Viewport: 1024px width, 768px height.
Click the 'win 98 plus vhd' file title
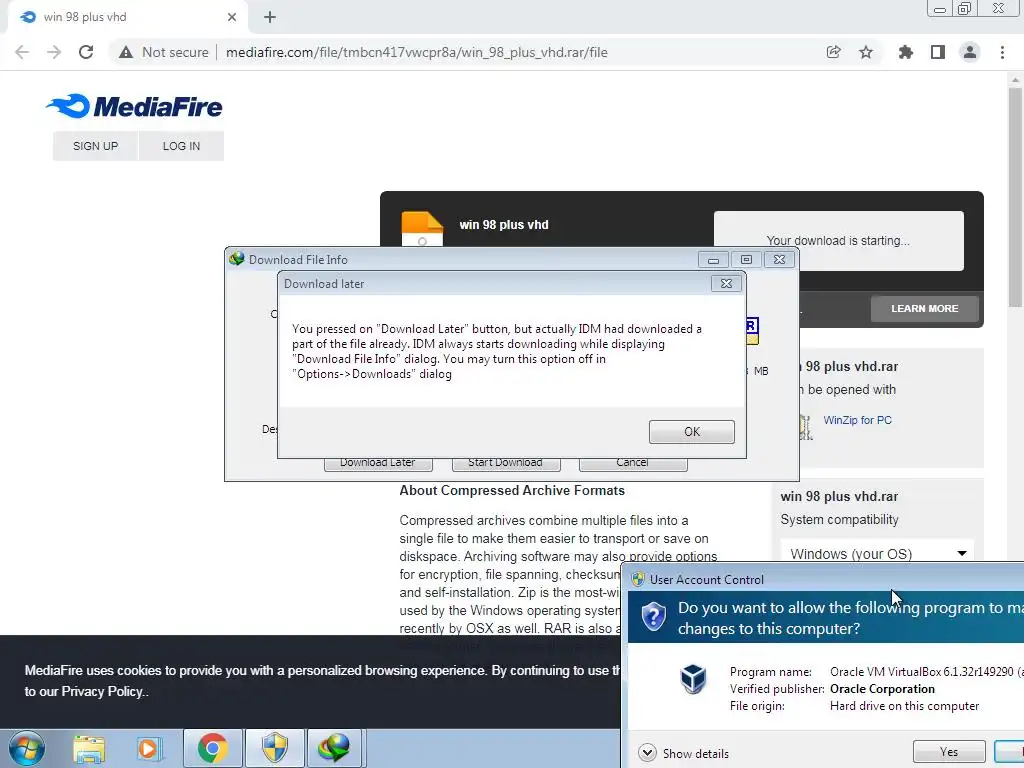click(x=504, y=225)
